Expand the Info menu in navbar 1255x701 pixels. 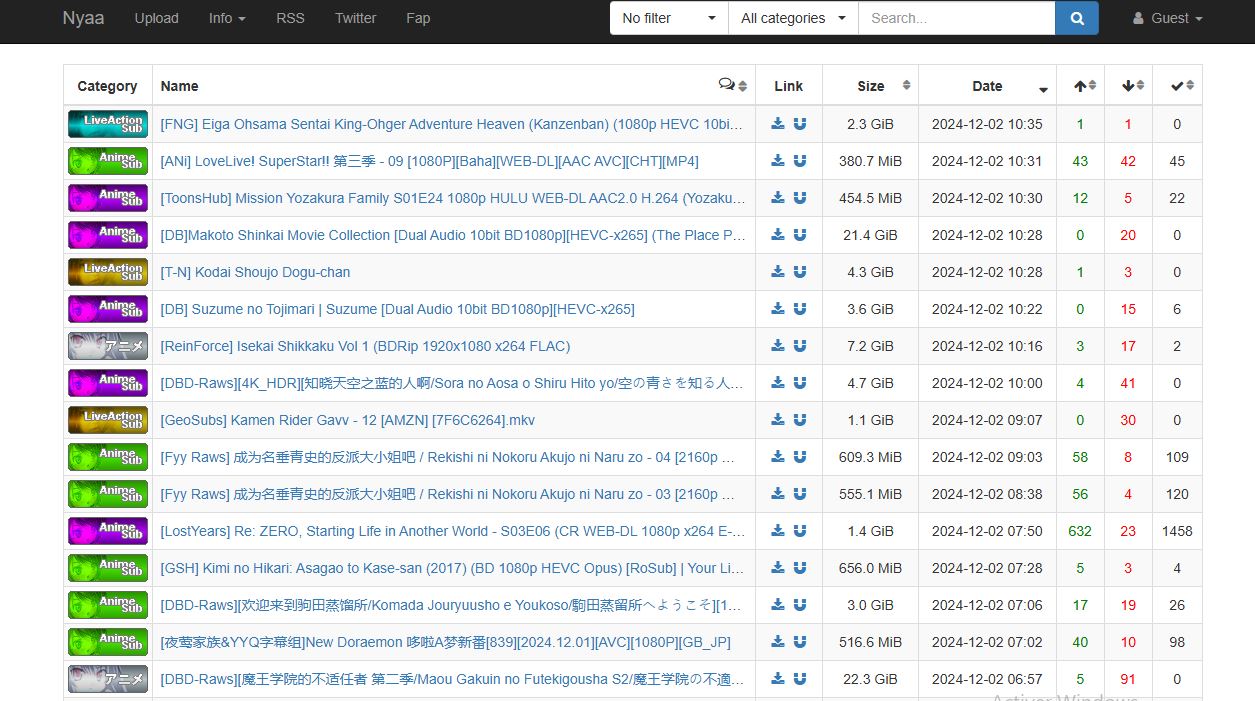click(227, 18)
